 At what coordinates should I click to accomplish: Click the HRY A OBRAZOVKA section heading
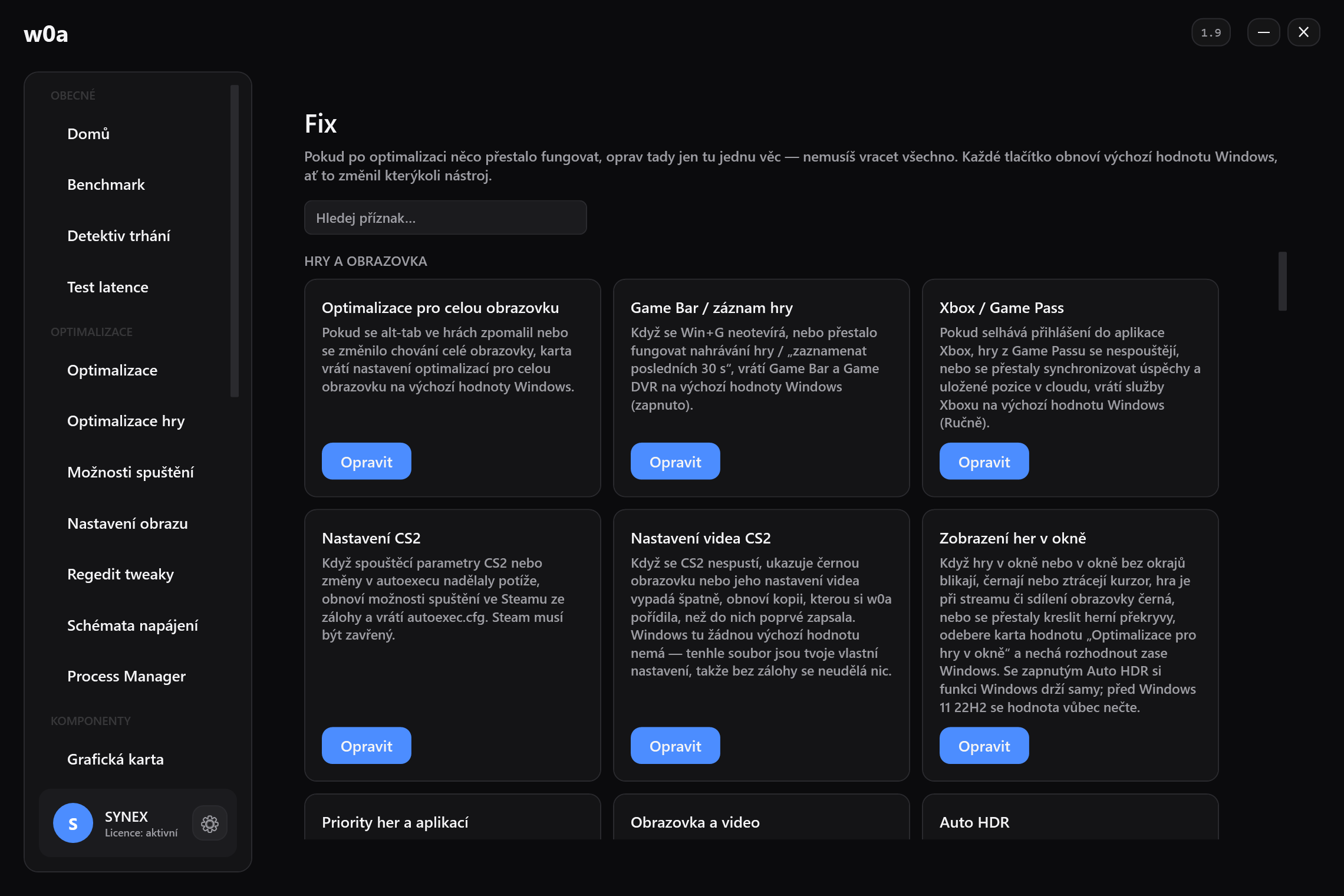pos(365,261)
